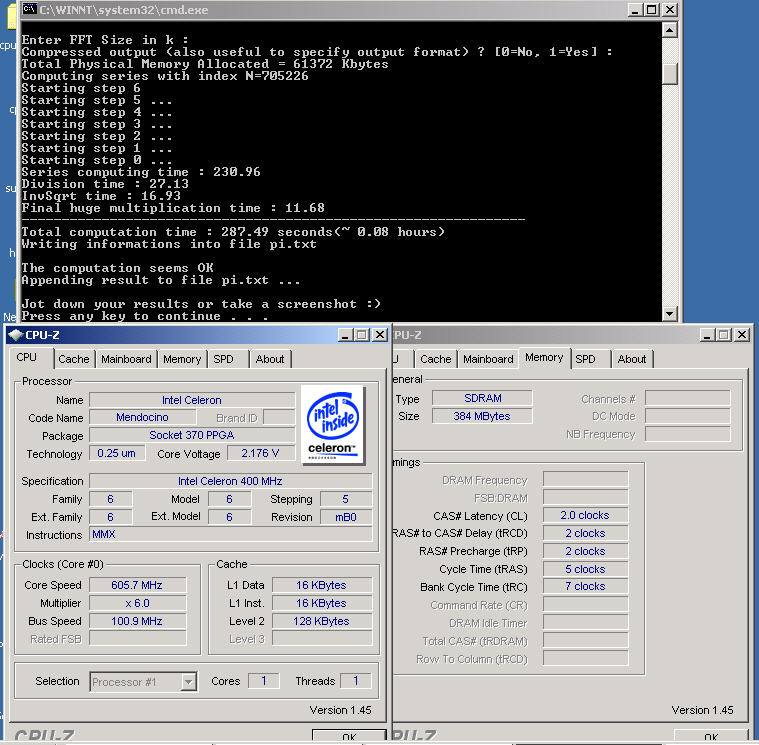Image resolution: width=759 pixels, height=745 pixels.
Task: Click the Code Name value 'Mendocino'
Action: click(143, 417)
